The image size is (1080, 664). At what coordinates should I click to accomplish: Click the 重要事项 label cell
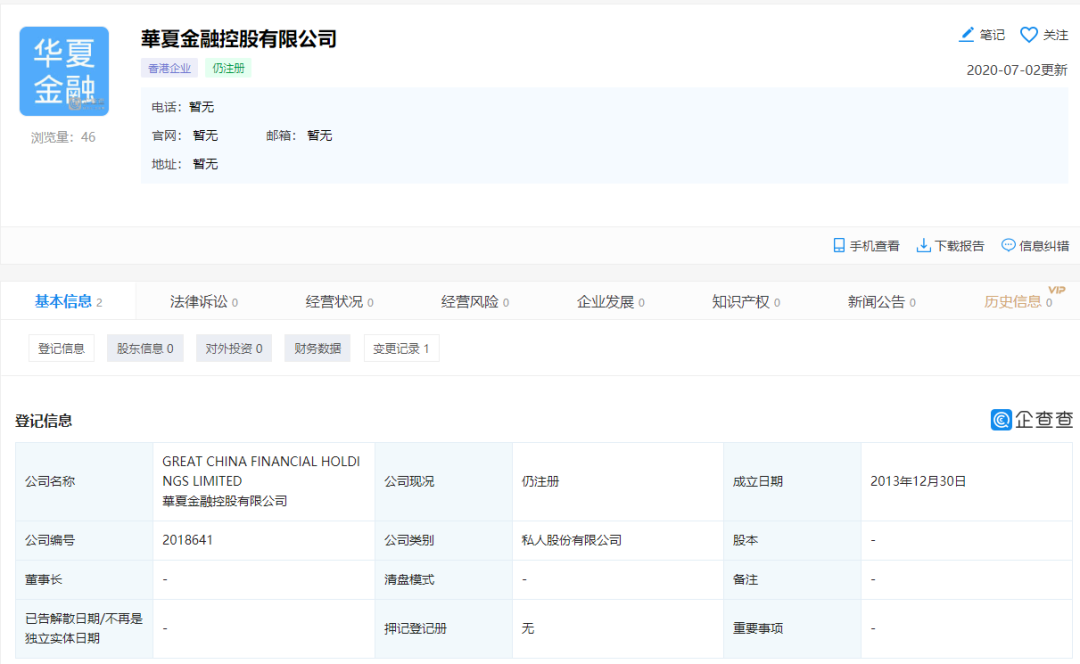[792, 628]
